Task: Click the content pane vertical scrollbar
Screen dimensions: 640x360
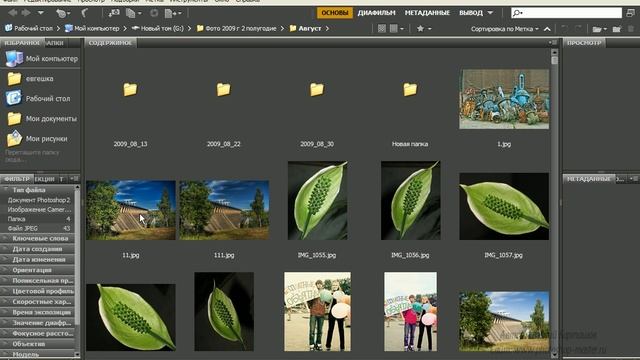Action: 554,204
